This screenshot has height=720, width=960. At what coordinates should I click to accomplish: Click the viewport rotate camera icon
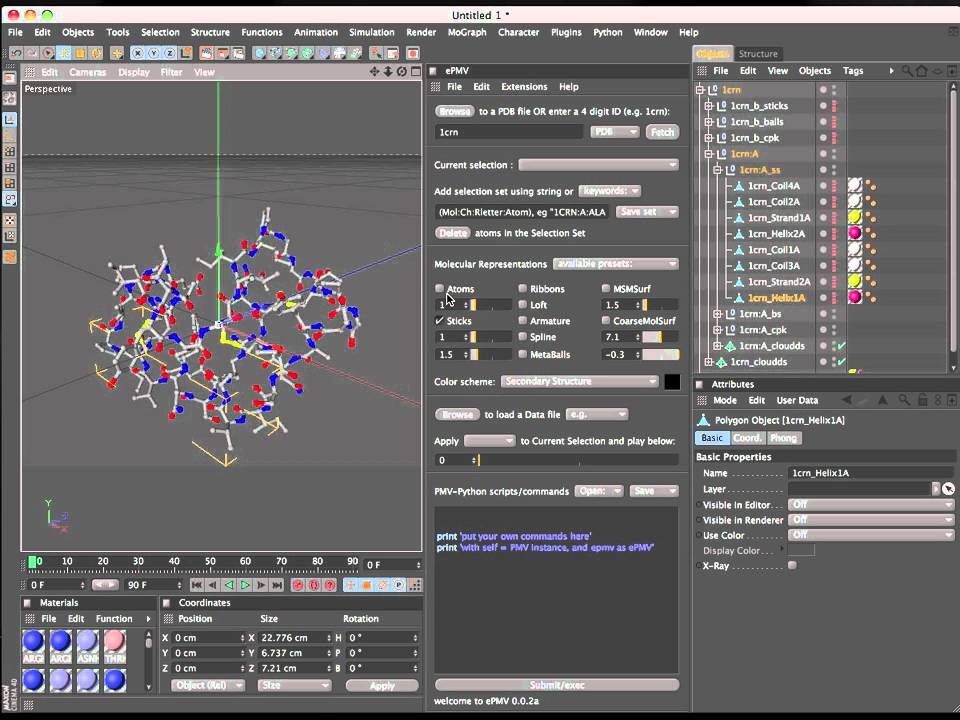coord(402,72)
